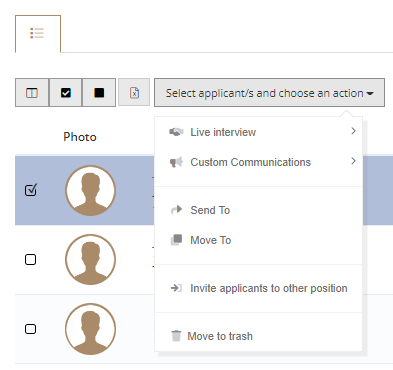The image size is (393, 370).
Task: Select Move To in the action menu
Action: pos(258,240)
